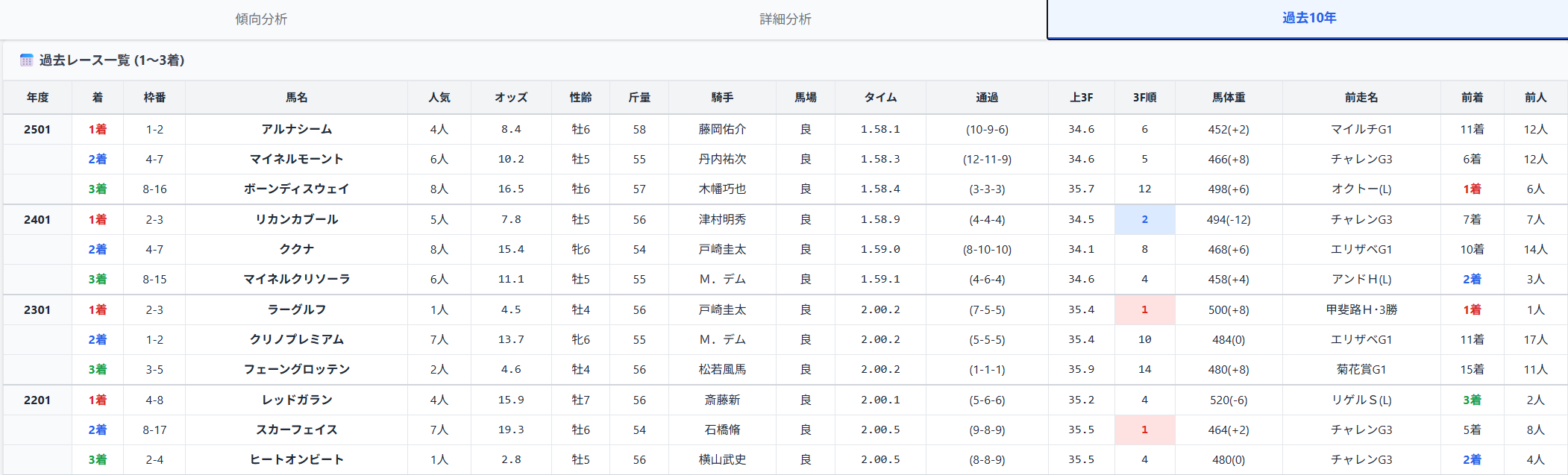Viewport: 1568px width, 475px height.
Task: Click horse name リカンカブール
Action: pyautogui.click(x=296, y=220)
